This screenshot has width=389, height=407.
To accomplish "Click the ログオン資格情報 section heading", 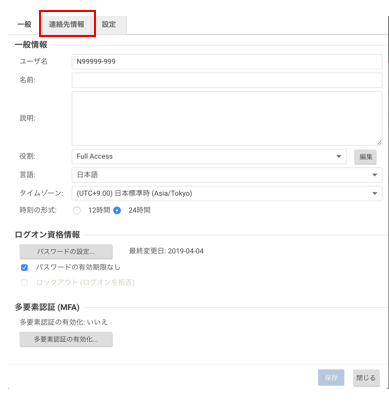I will tap(47, 235).
